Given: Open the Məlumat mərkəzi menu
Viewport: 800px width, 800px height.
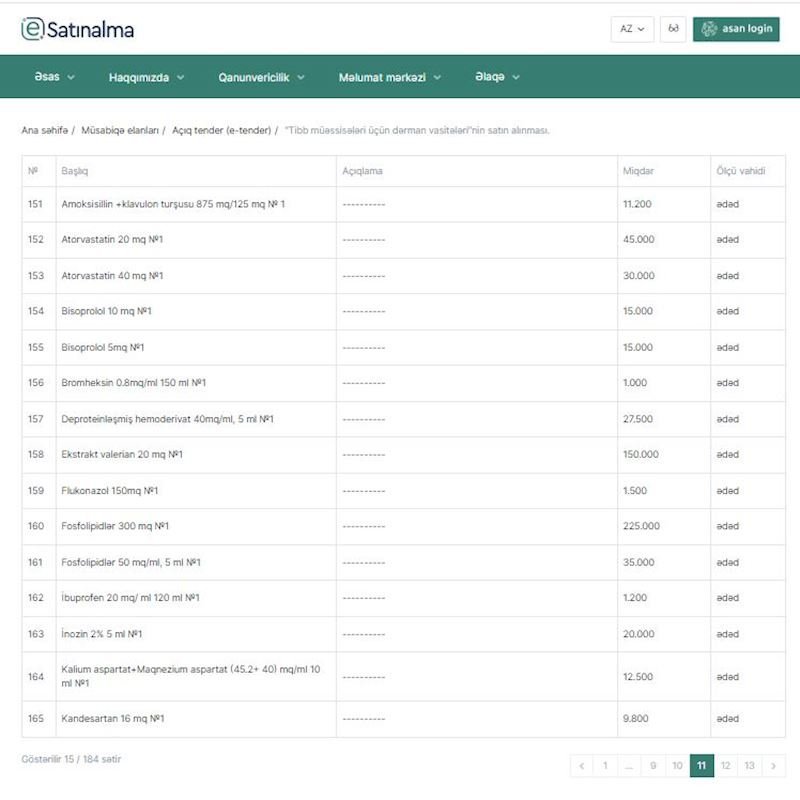Looking at the screenshot, I should (389, 77).
